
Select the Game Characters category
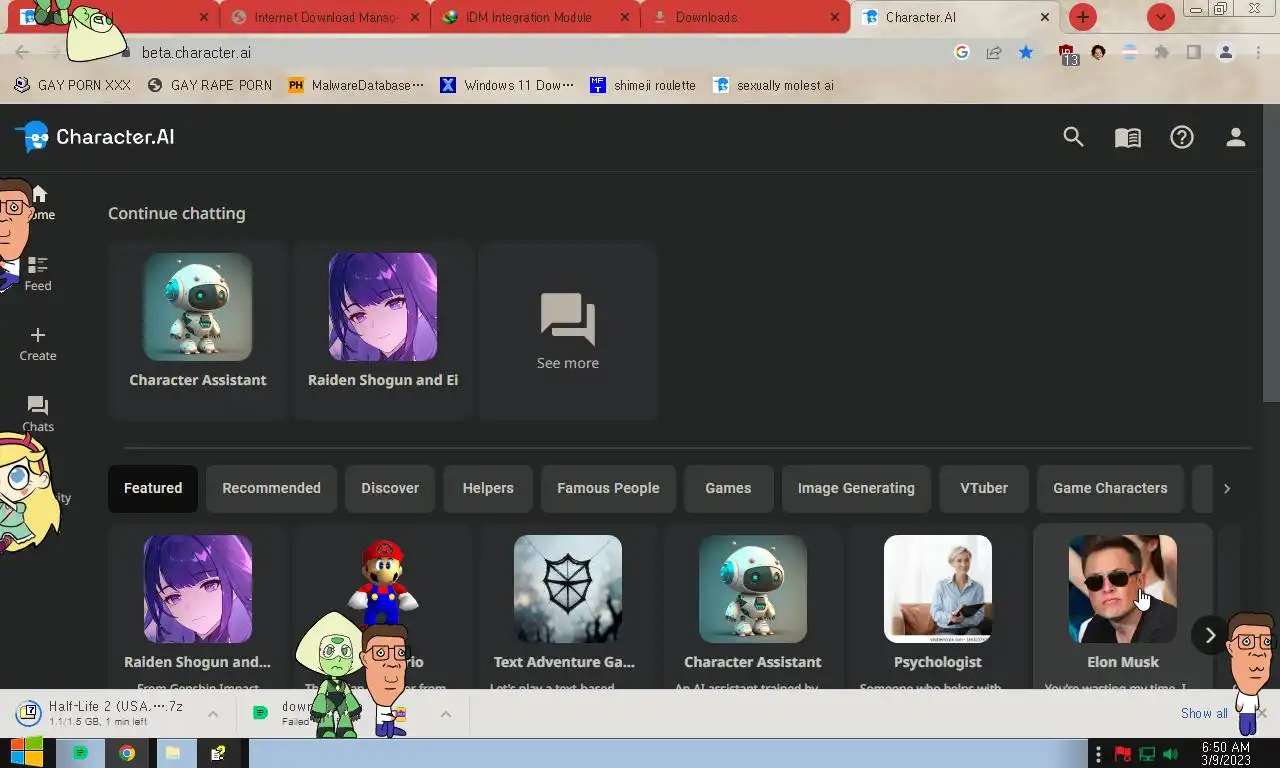1110,488
